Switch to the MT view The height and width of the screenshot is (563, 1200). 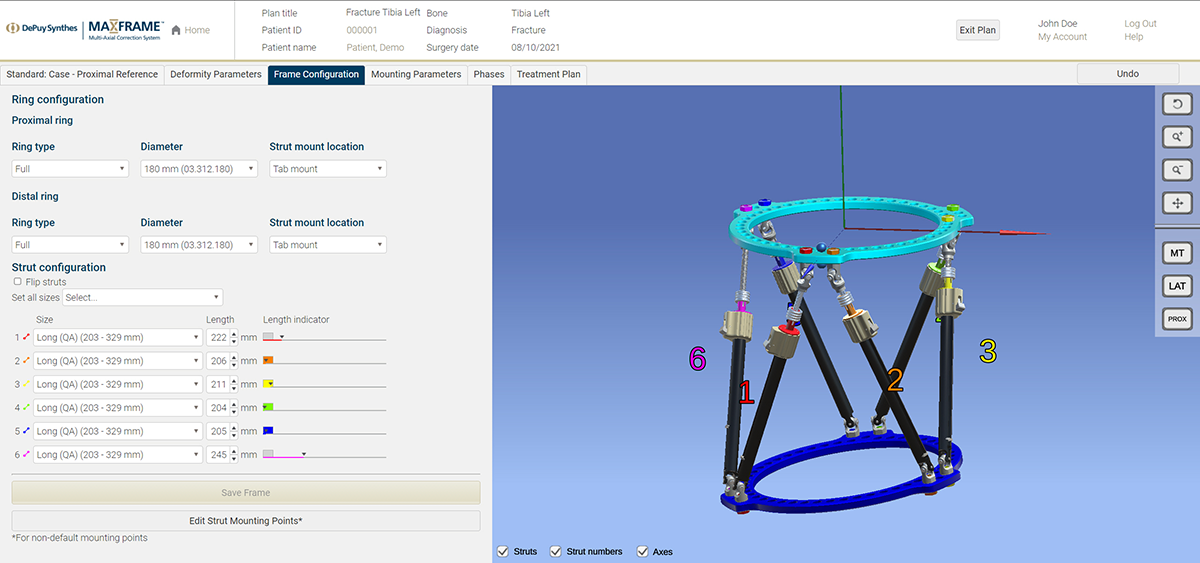(x=1177, y=254)
